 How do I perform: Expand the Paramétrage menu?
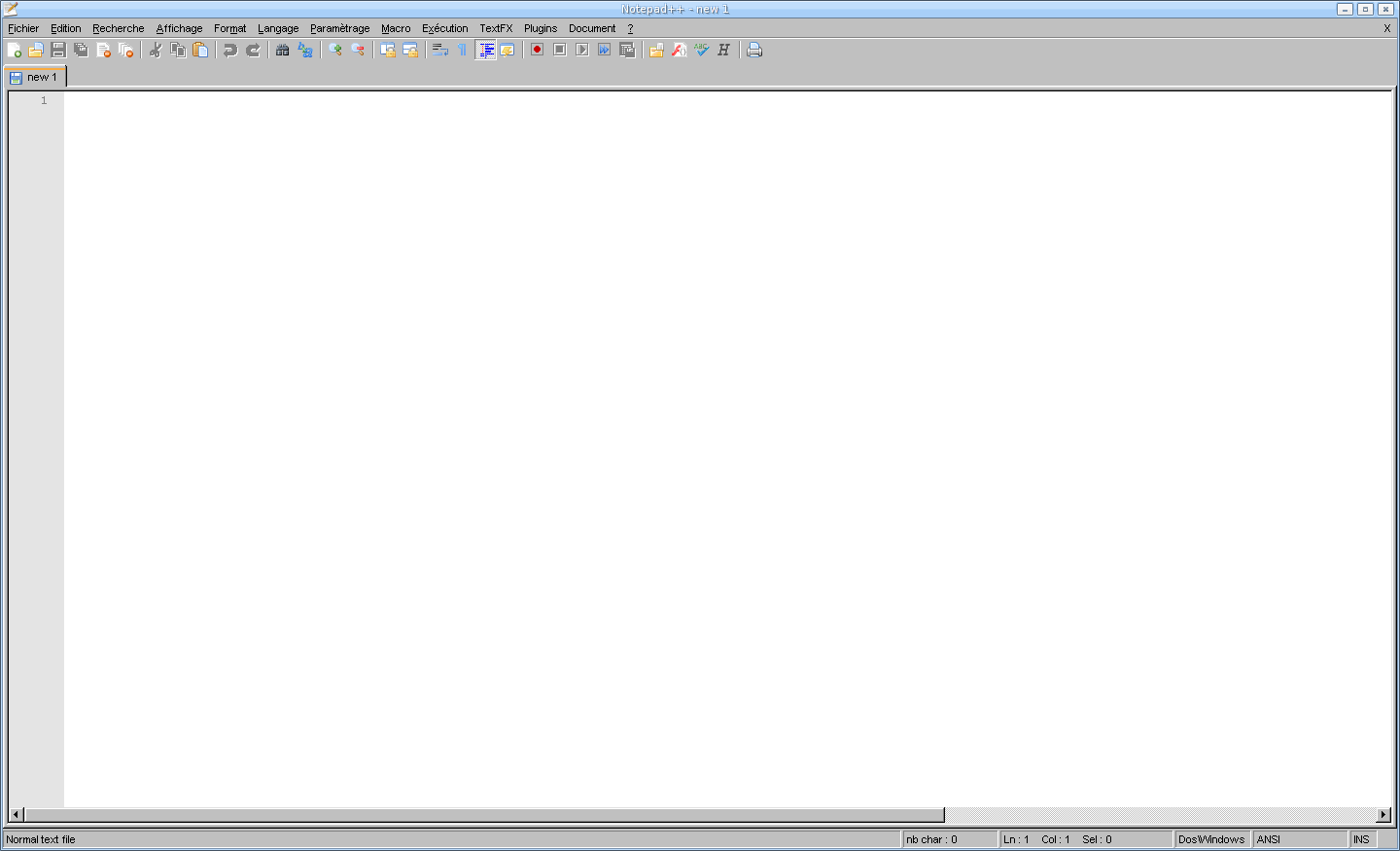[339, 28]
